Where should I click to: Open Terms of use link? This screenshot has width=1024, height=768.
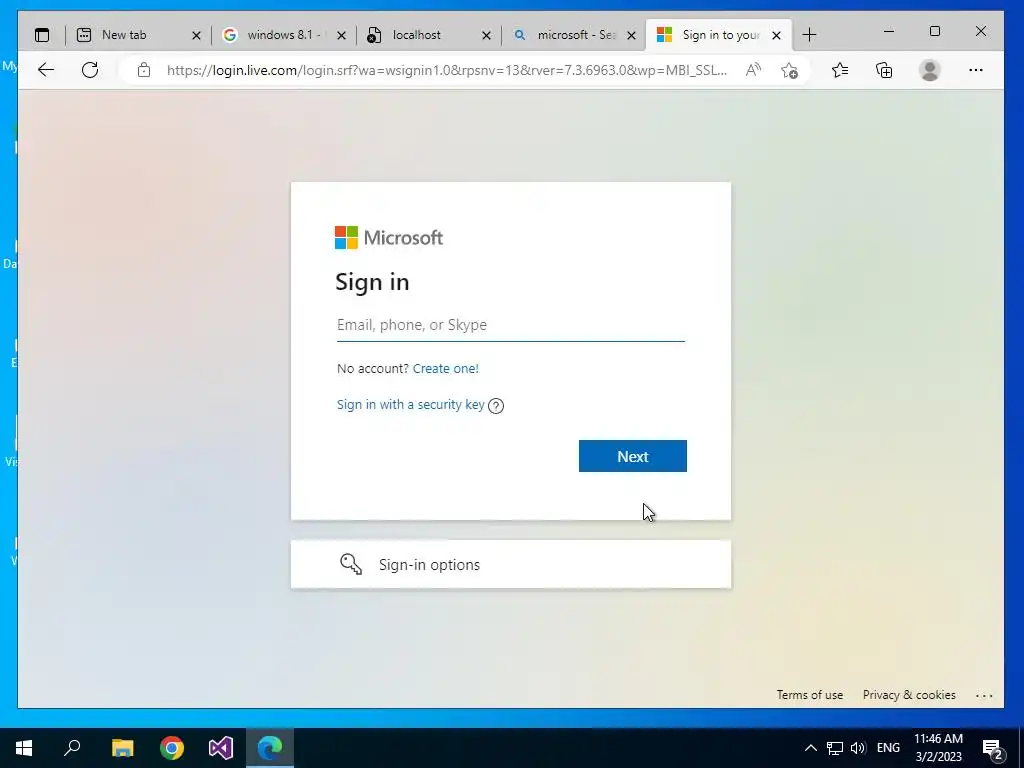[809, 695]
